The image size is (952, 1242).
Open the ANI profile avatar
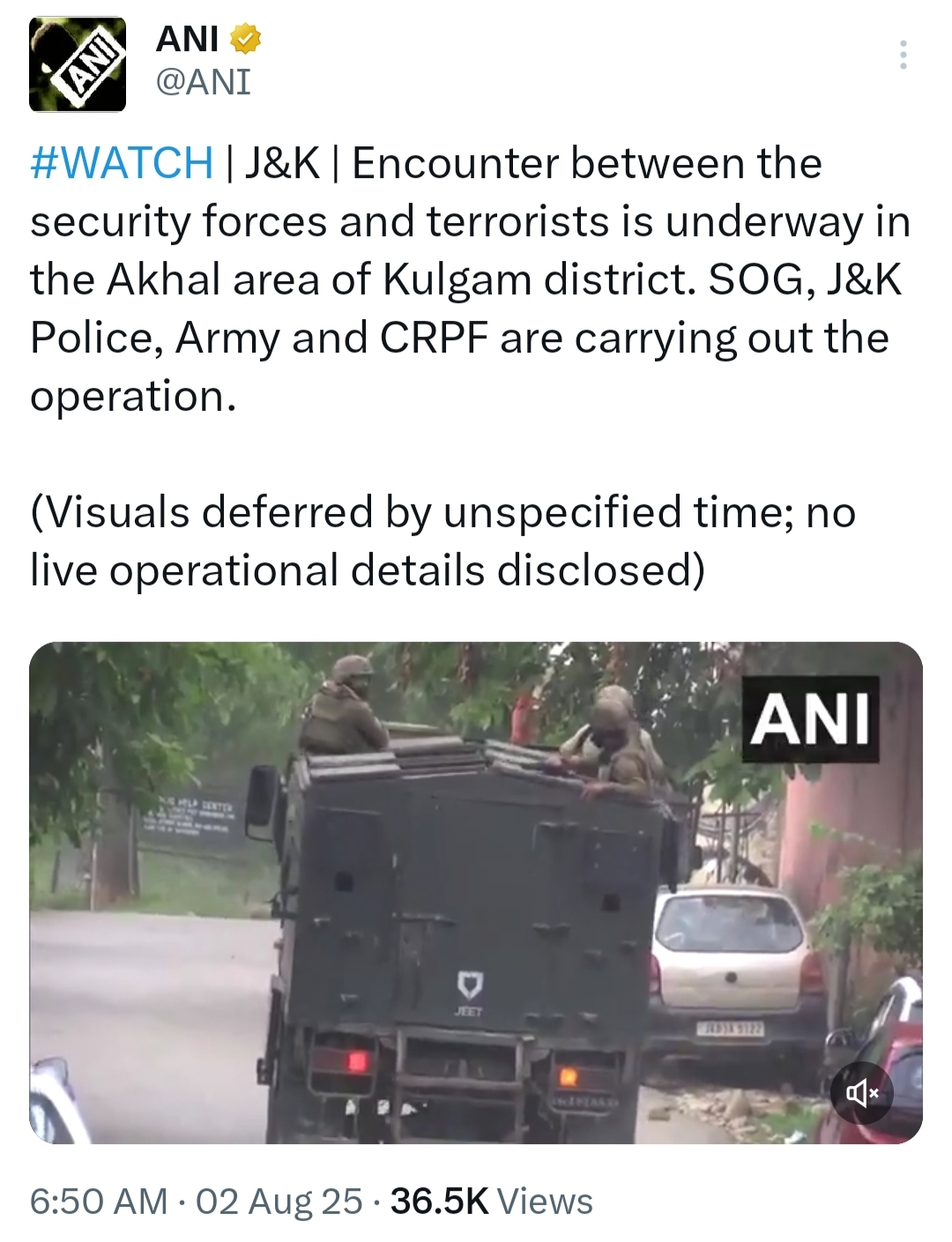tap(78, 63)
